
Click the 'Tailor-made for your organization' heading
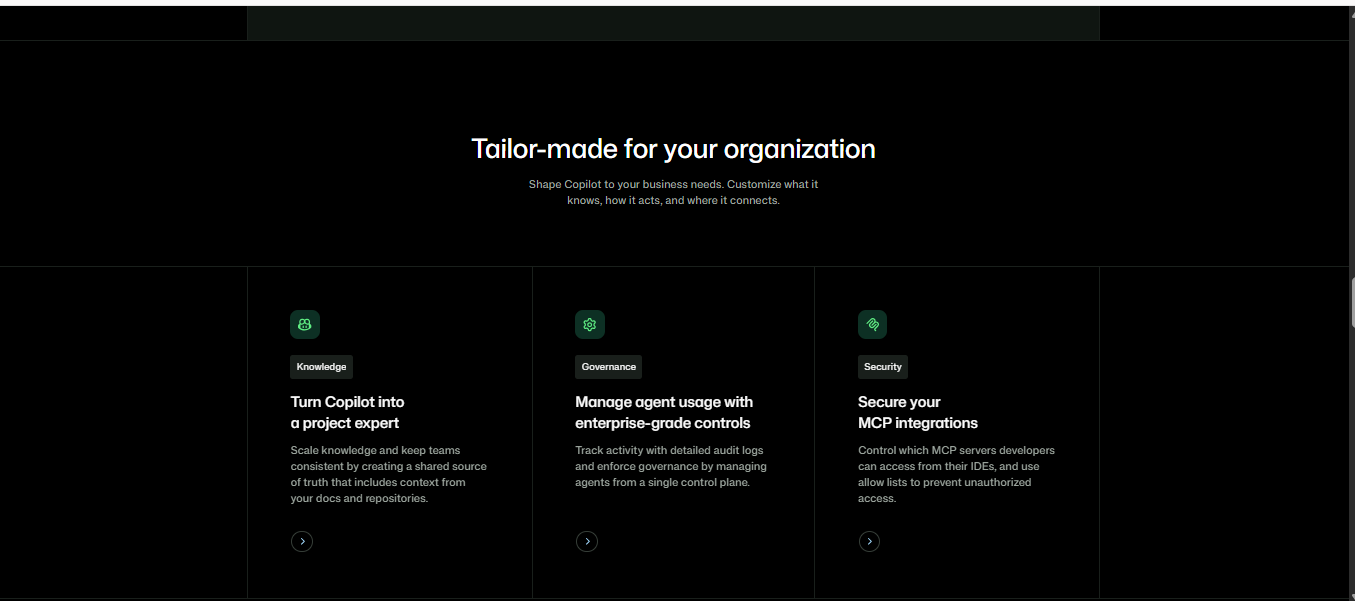(673, 149)
